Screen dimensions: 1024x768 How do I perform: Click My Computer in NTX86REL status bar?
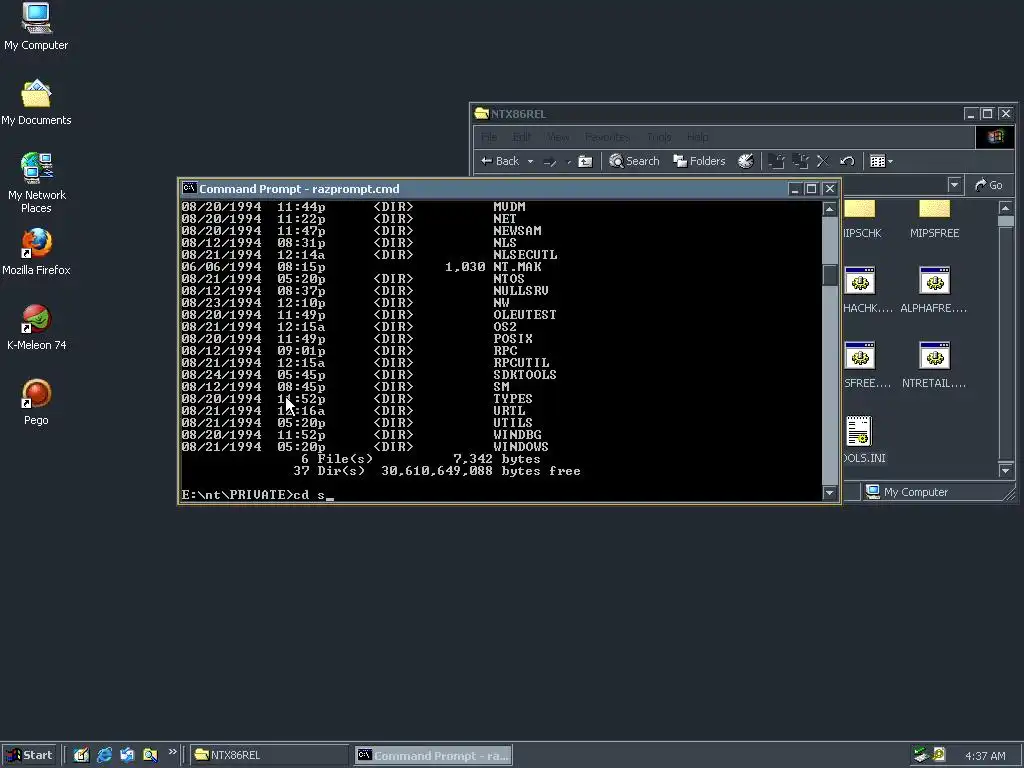pos(907,492)
